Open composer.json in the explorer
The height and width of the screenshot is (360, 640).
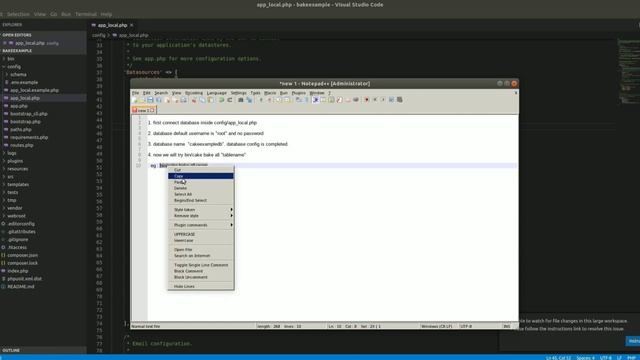pyautogui.click(x=22, y=255)
